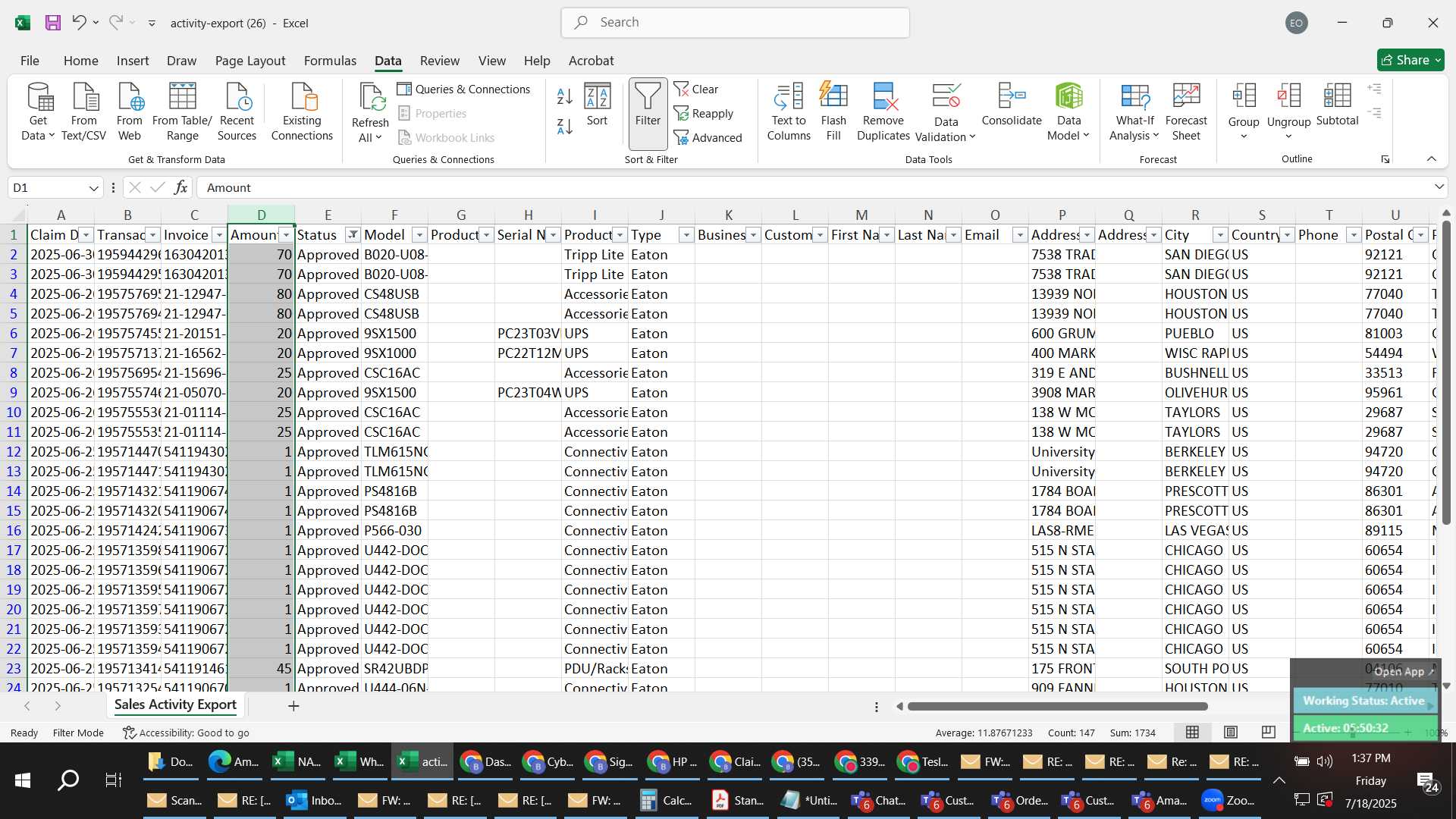Viewport: 1456px width, 819px height.
Task: Click the vertical scrollbar thumb
Action: (1446, 372)
